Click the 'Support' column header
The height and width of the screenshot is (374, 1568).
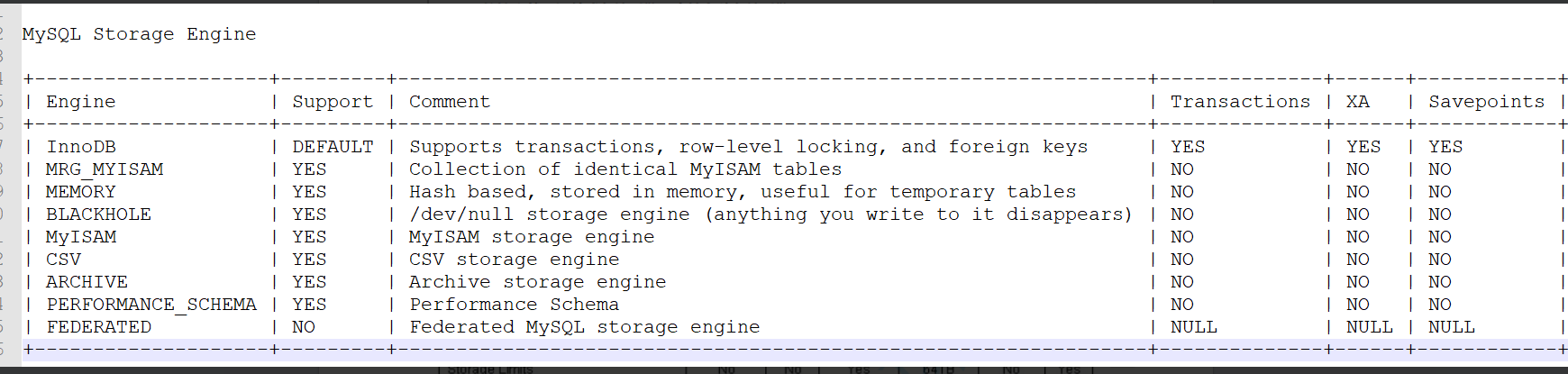333,102
